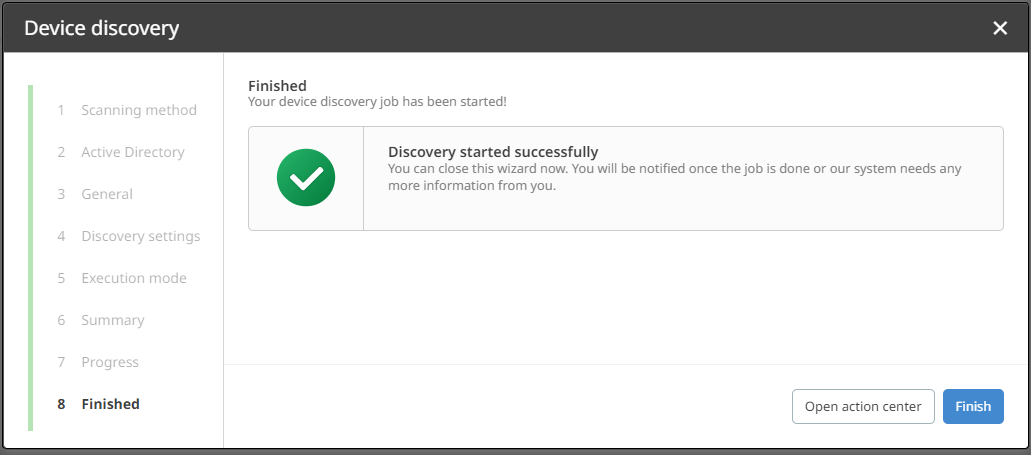Image resolution: width=1031 pixels, height=455 pixels.
Task: Select the Active Directory step
Action: point(133,152)
